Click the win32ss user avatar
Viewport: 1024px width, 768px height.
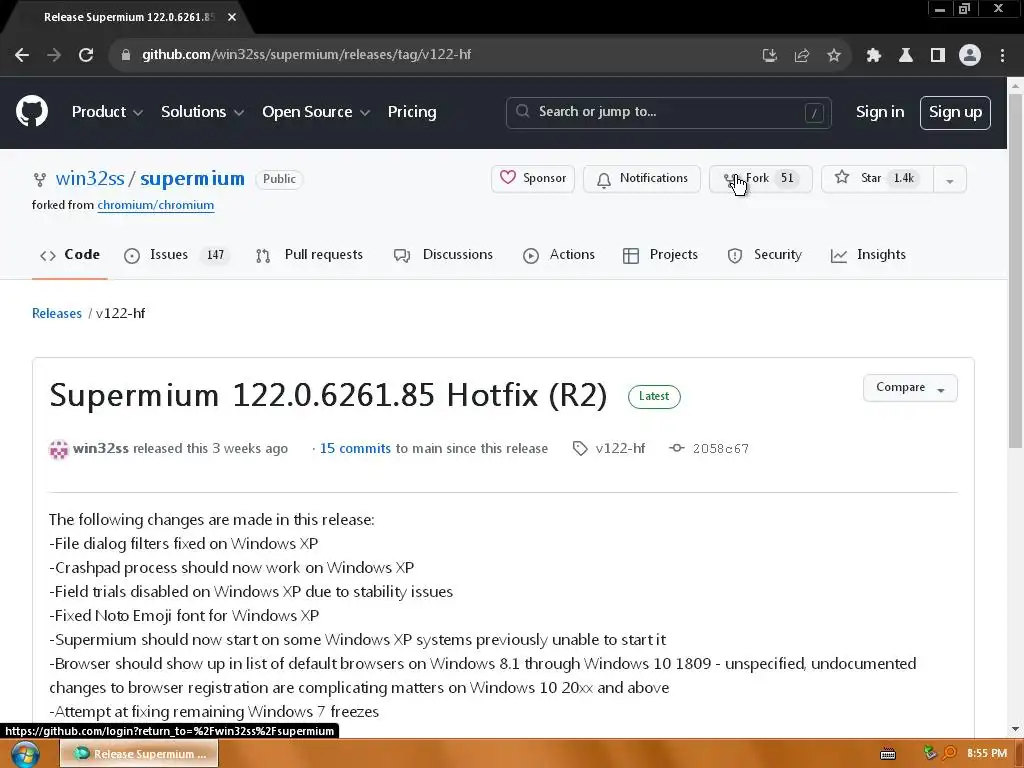coord(58,449)
